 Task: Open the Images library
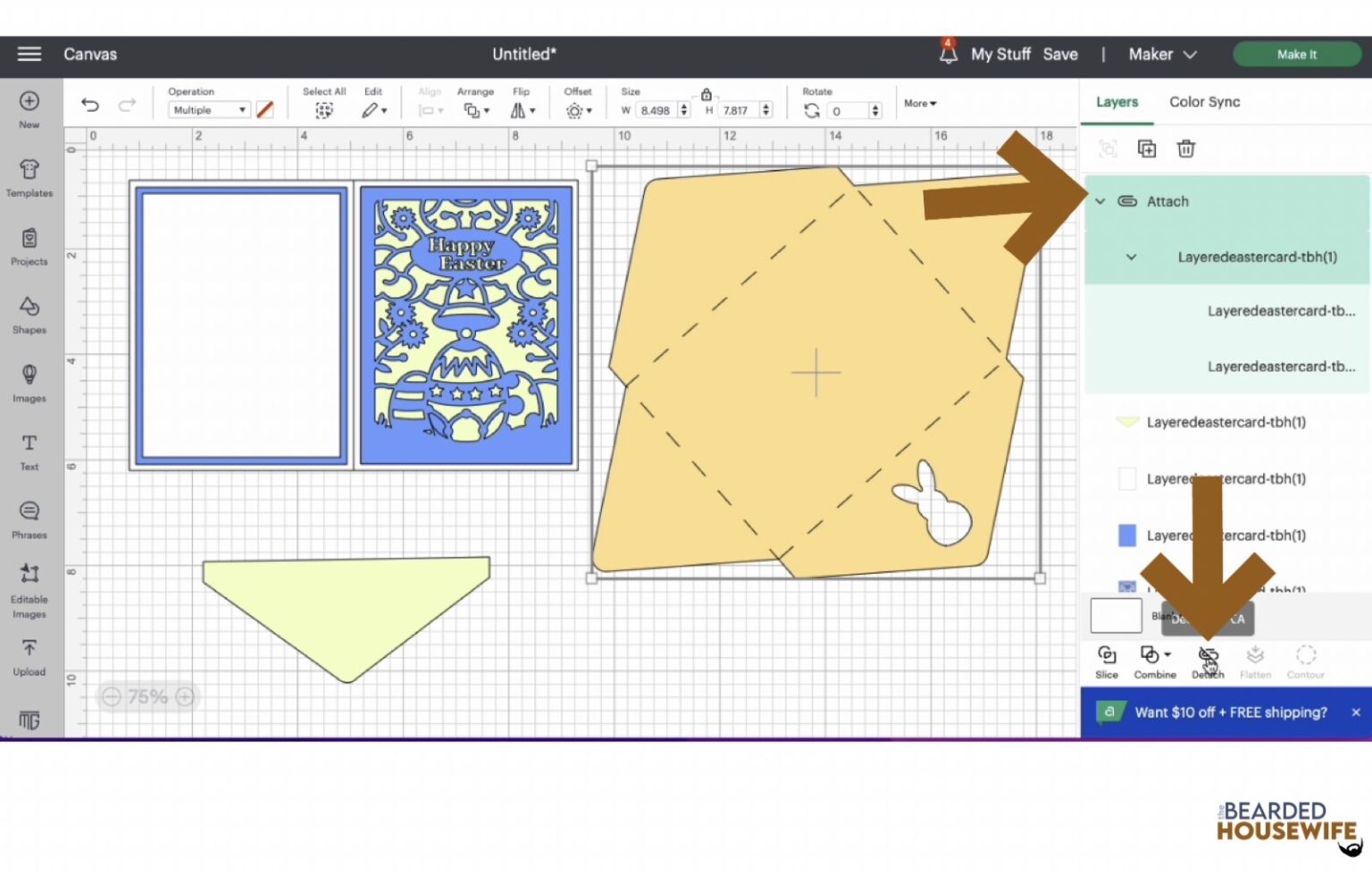(x=29, y=382)
